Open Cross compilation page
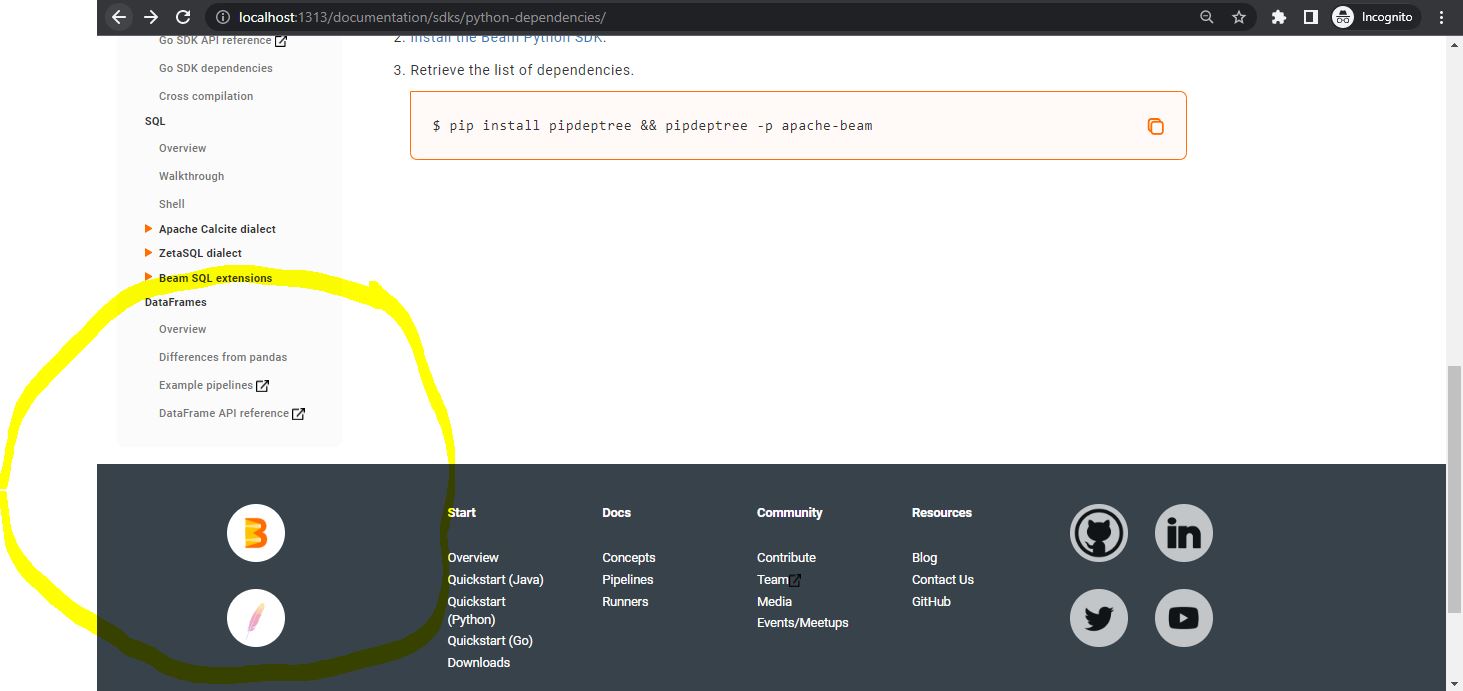 (x=206, y=96)
